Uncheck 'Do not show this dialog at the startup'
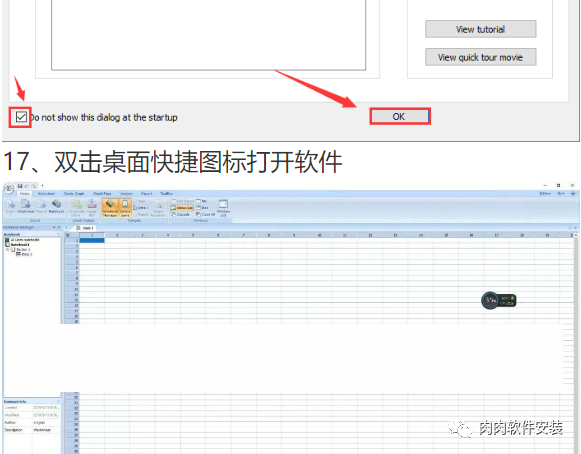The height and width of the screenshot is (454, 581). coord(21,117)
